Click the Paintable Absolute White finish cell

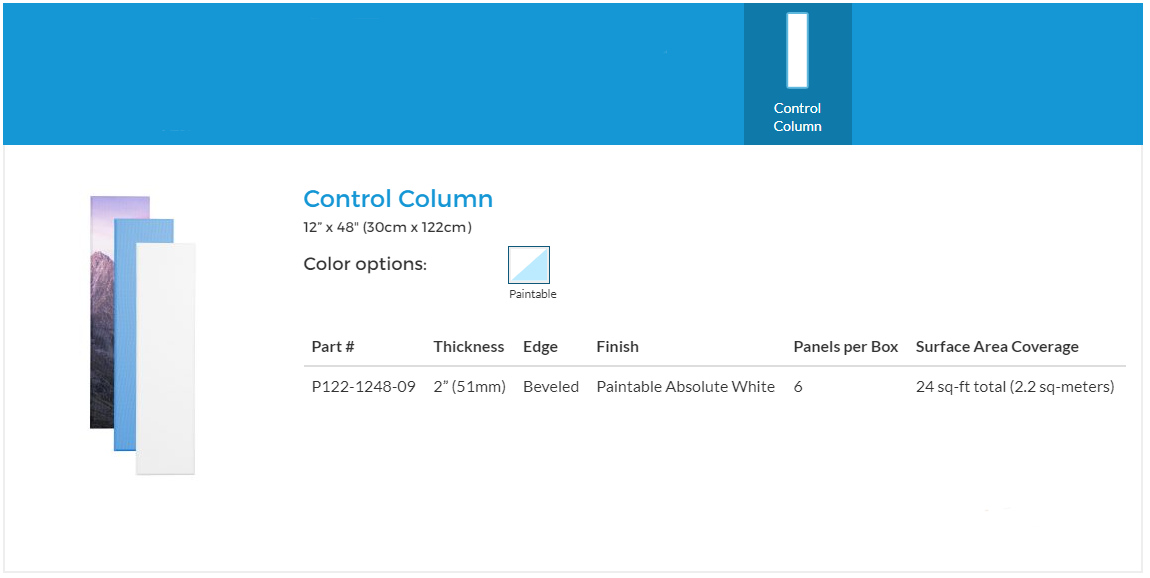(x=685, y=387)
